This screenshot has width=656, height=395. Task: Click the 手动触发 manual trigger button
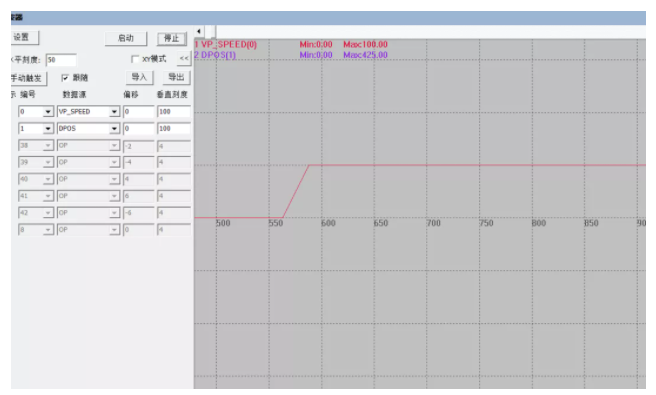click(28, 78)
